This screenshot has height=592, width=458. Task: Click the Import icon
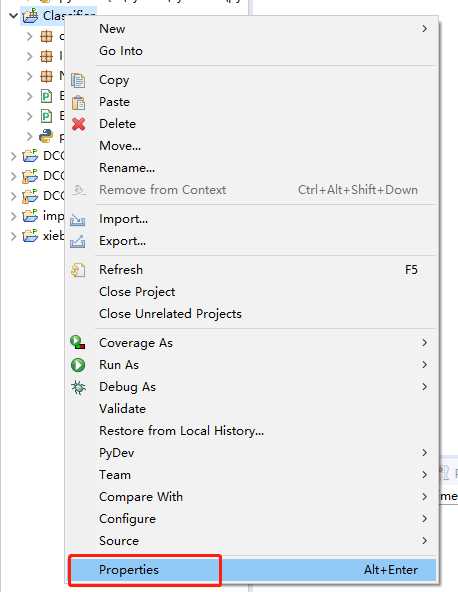pyautogui.click(x=78, y=219)
